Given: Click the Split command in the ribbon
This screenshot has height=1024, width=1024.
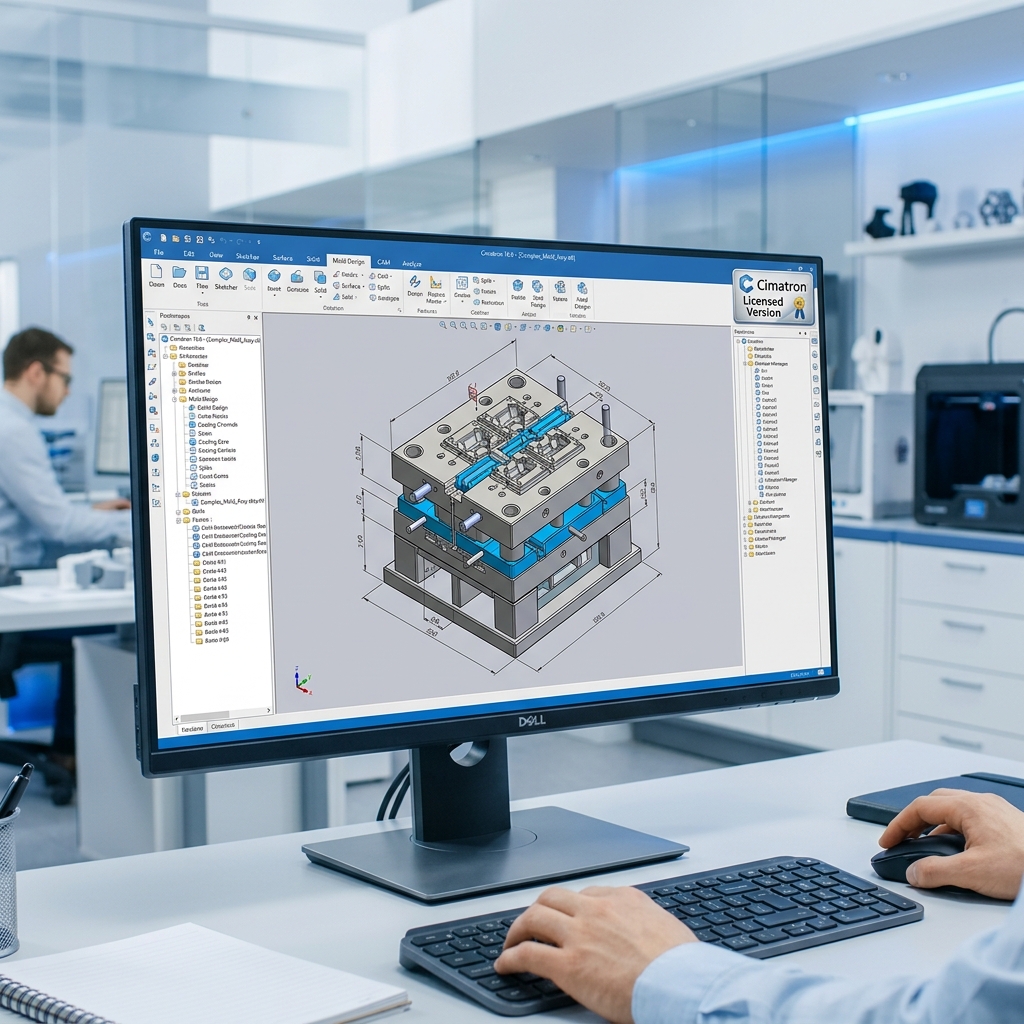Looking at the screenshot, I should 486,280.
